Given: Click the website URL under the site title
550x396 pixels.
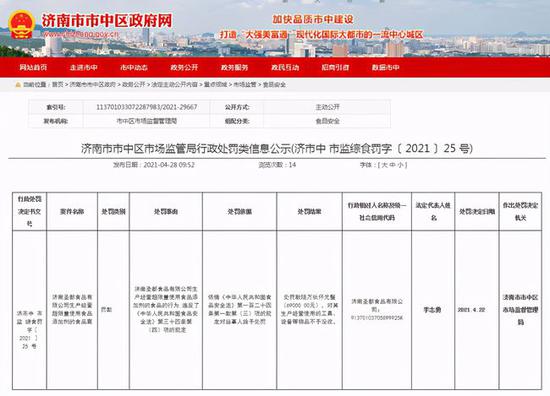Looking at the screenshot, I should tap(81, 35).
